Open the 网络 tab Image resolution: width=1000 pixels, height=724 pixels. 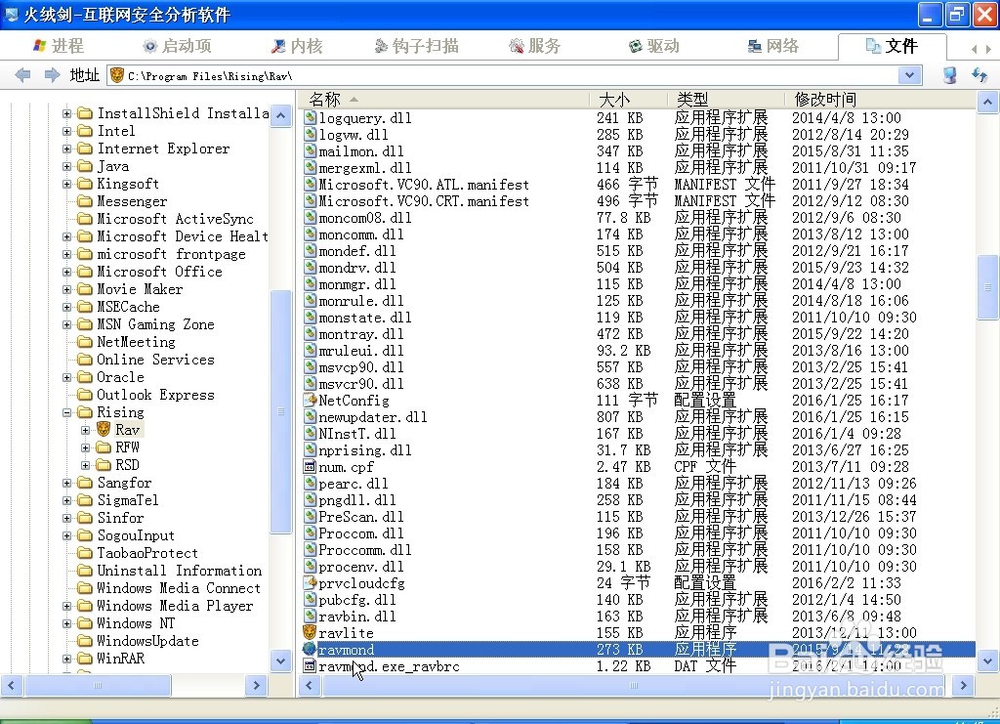(773, 46)
